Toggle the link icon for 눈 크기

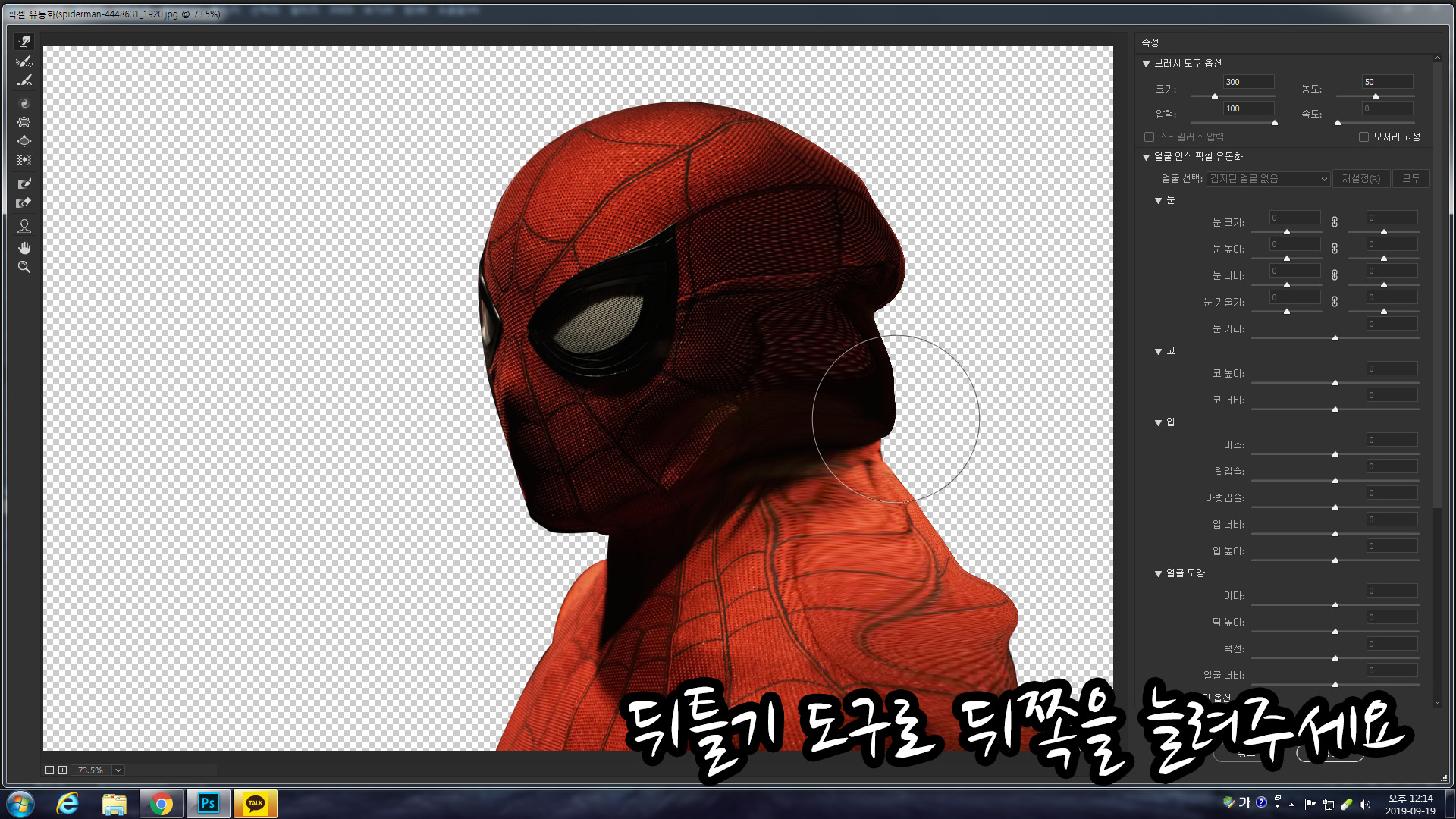1335,222
